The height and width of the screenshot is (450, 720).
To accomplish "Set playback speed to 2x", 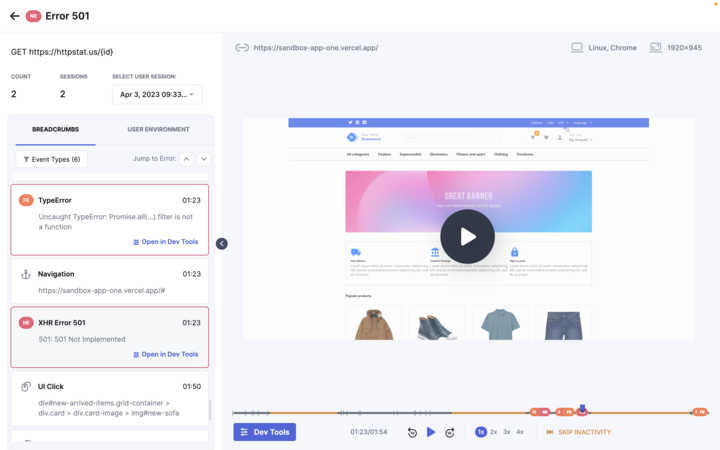I will point(494,432).
